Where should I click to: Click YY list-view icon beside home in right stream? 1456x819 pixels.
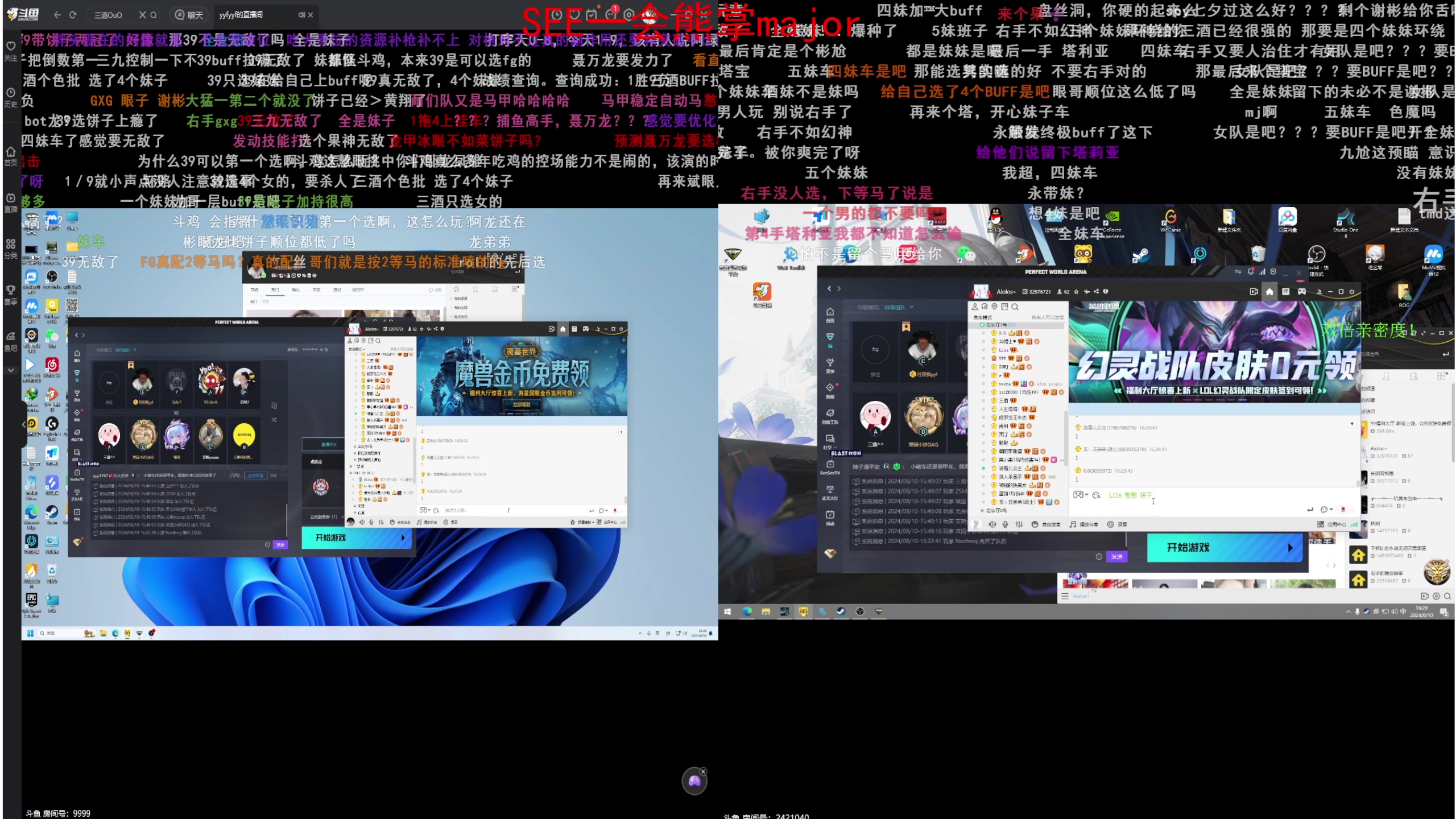(x=1285, y=292)
